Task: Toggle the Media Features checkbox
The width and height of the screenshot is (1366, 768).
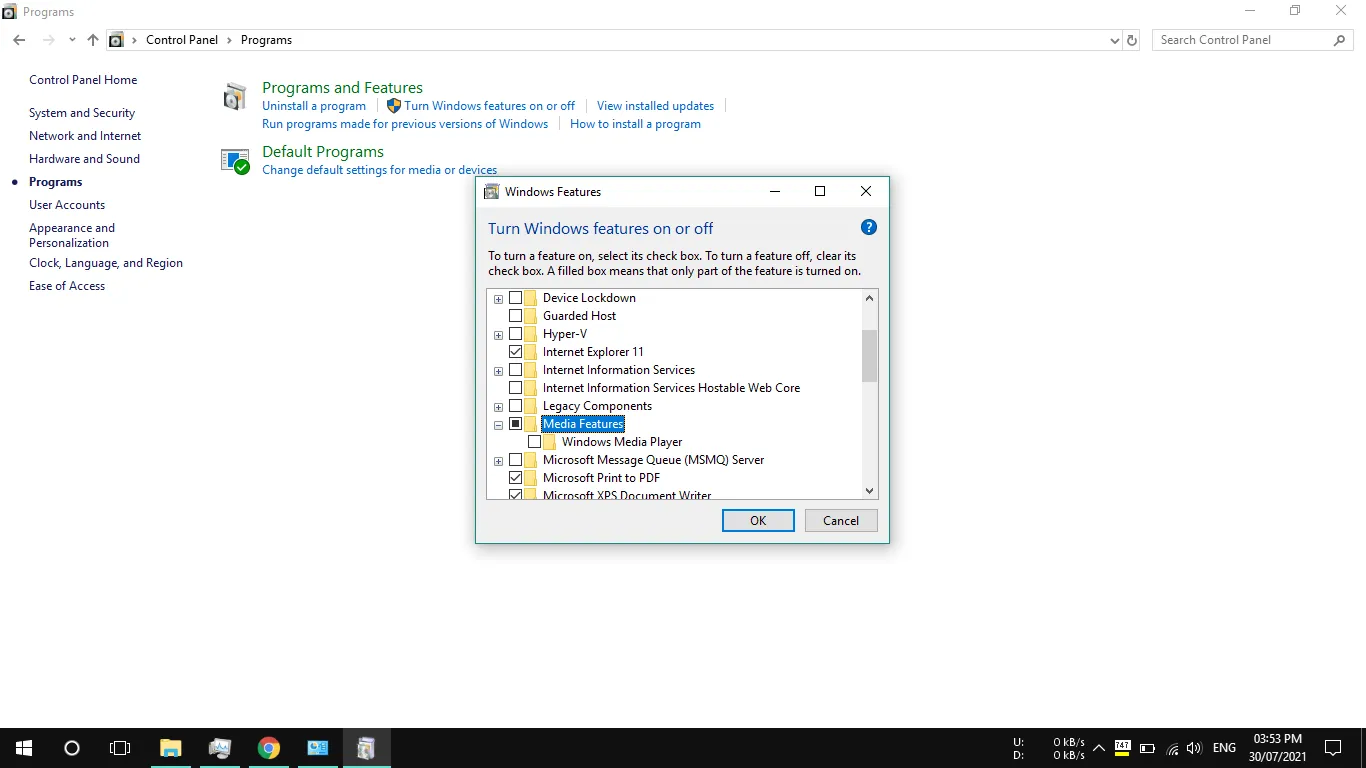Action: [x=516, y=424]
